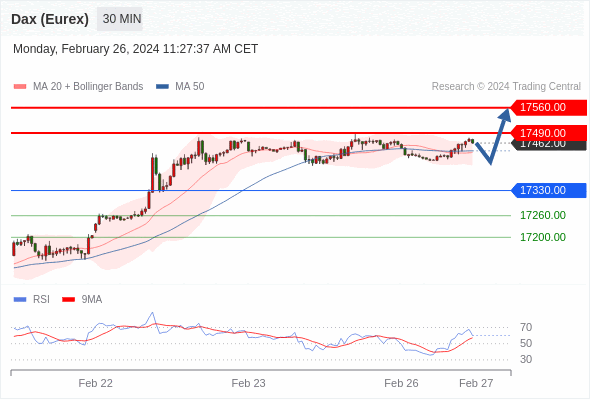Click the blue MA 50 legend swatch

pos(162,87)
